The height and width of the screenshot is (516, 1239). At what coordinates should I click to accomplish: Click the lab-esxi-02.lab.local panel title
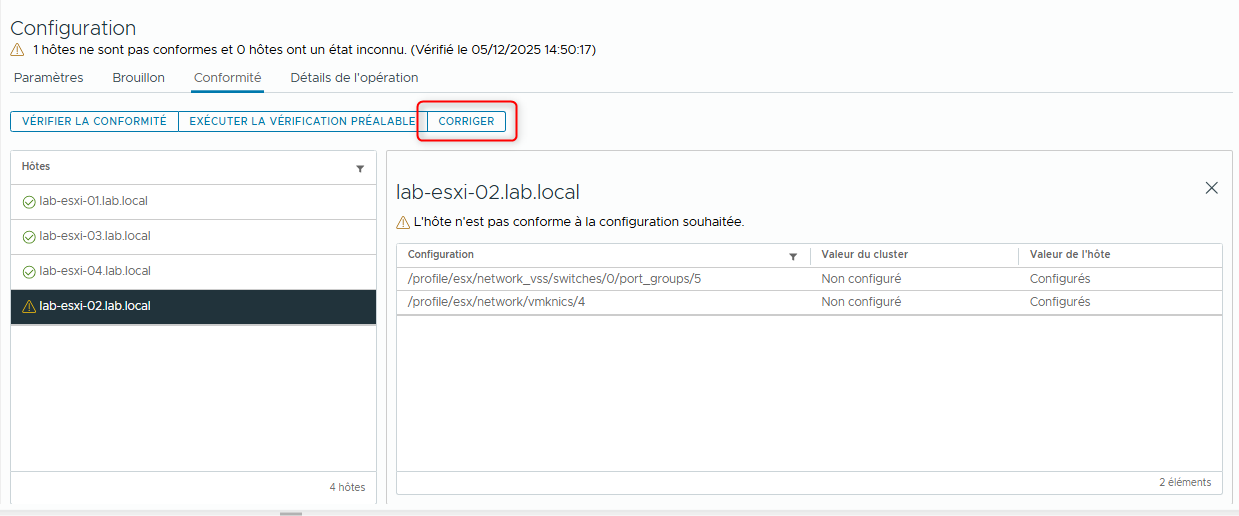click(x=488, y=192)
